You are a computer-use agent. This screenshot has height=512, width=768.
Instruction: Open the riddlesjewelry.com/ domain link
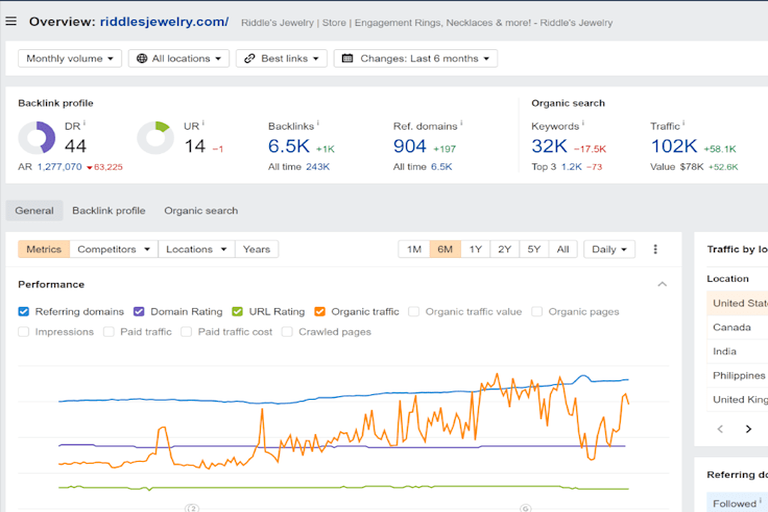[164, 22]
